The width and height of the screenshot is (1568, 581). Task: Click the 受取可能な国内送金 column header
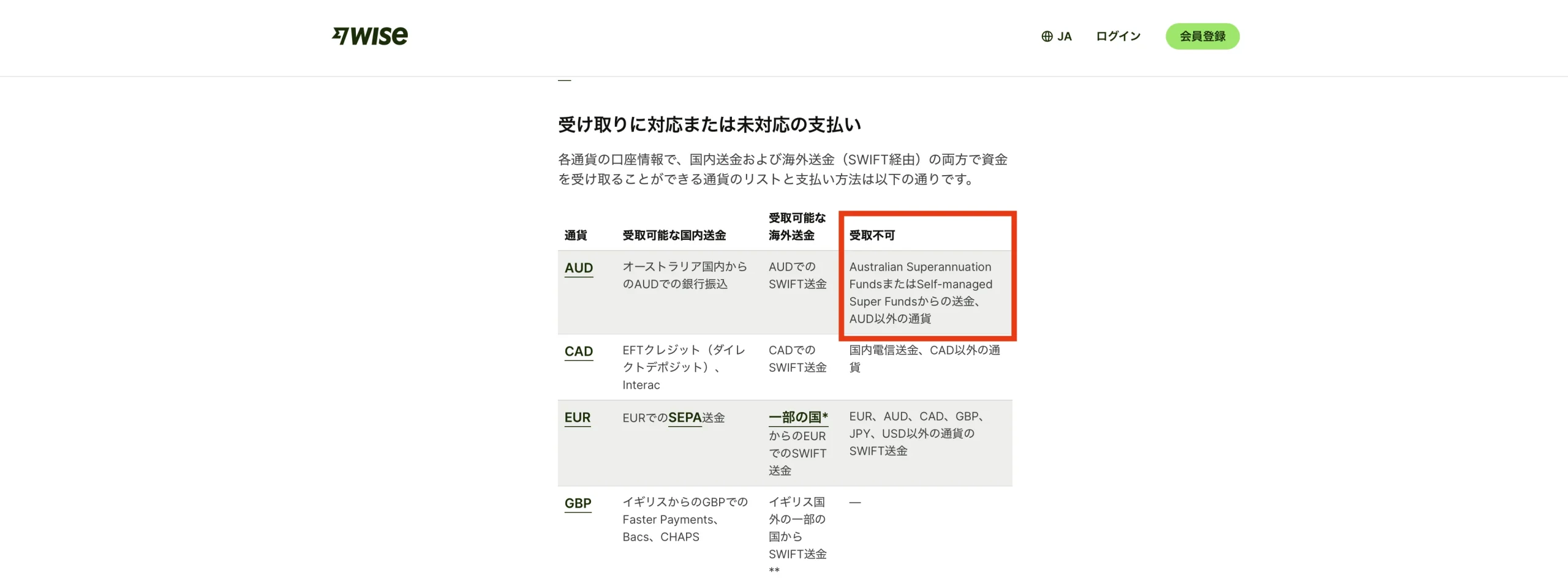coord(674,236)
